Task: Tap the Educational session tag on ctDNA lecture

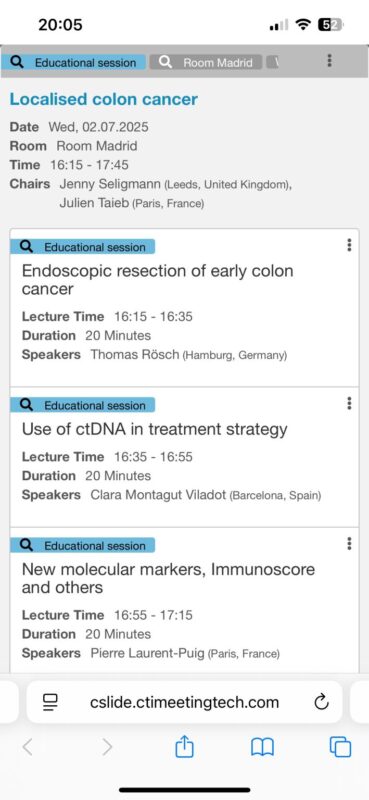Action: (x=83, y=405)
